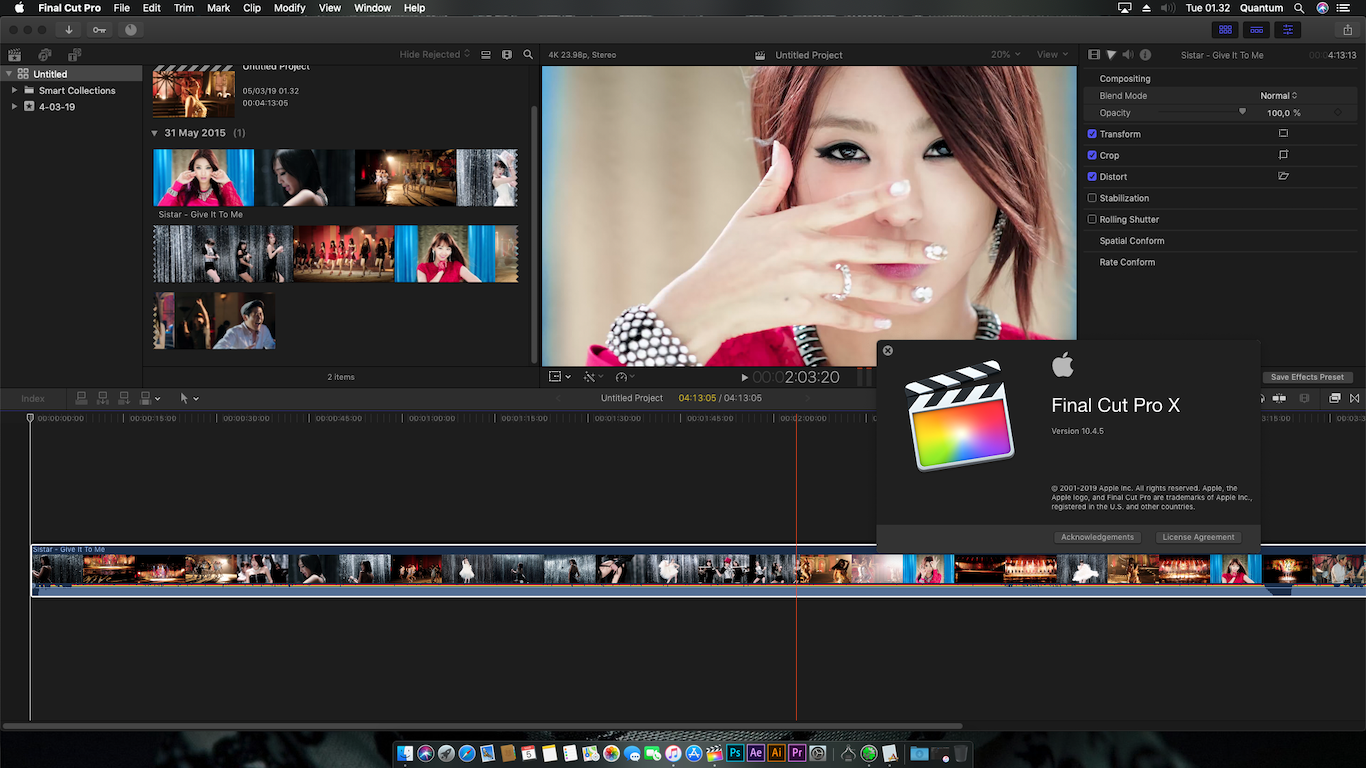Open the Mark menu
The image size is (1366, 768).
pyautogui.click(x=218, y=8)
